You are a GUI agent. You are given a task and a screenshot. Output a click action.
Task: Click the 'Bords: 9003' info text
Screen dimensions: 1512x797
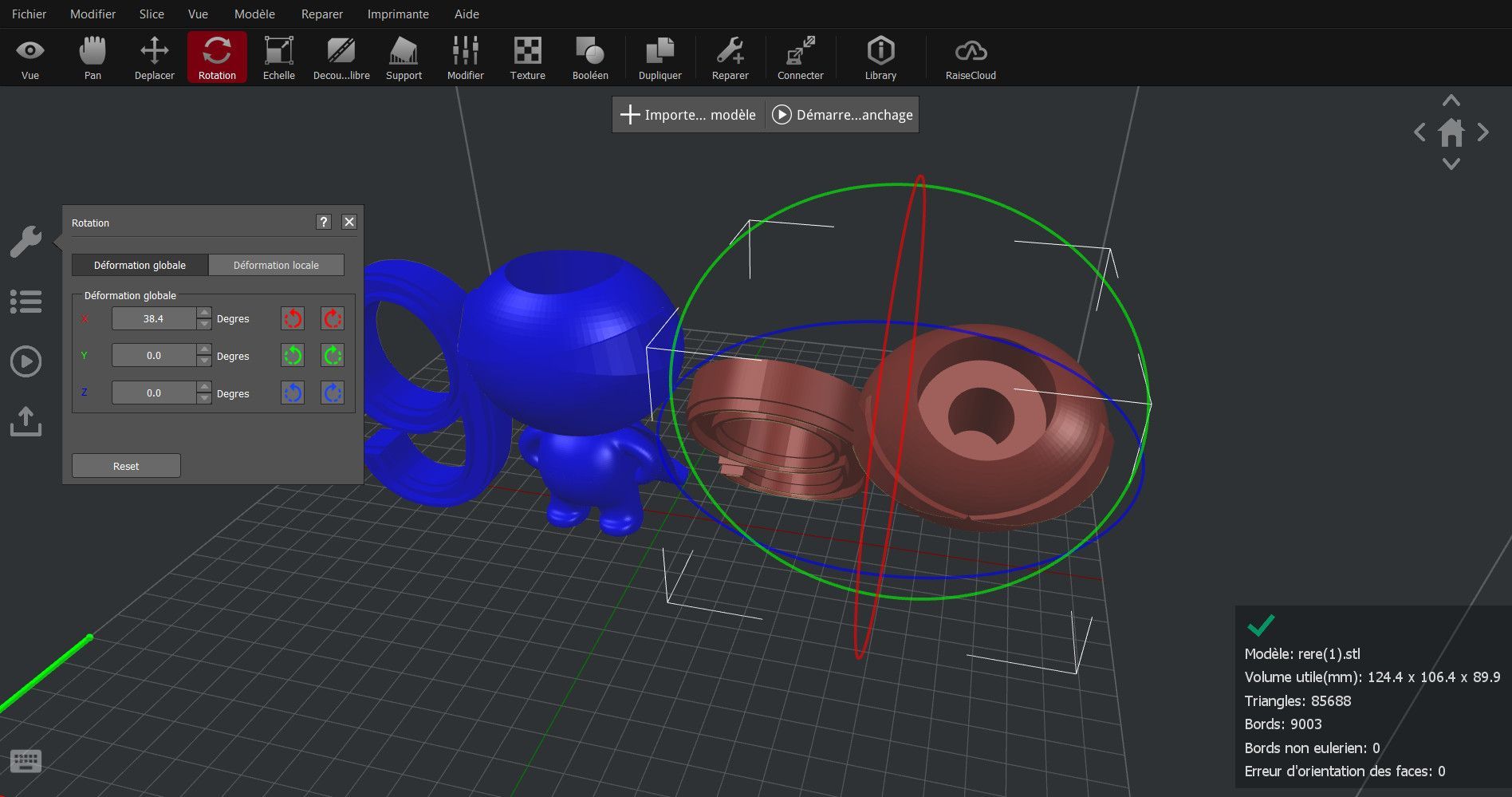pos(1283,724)
